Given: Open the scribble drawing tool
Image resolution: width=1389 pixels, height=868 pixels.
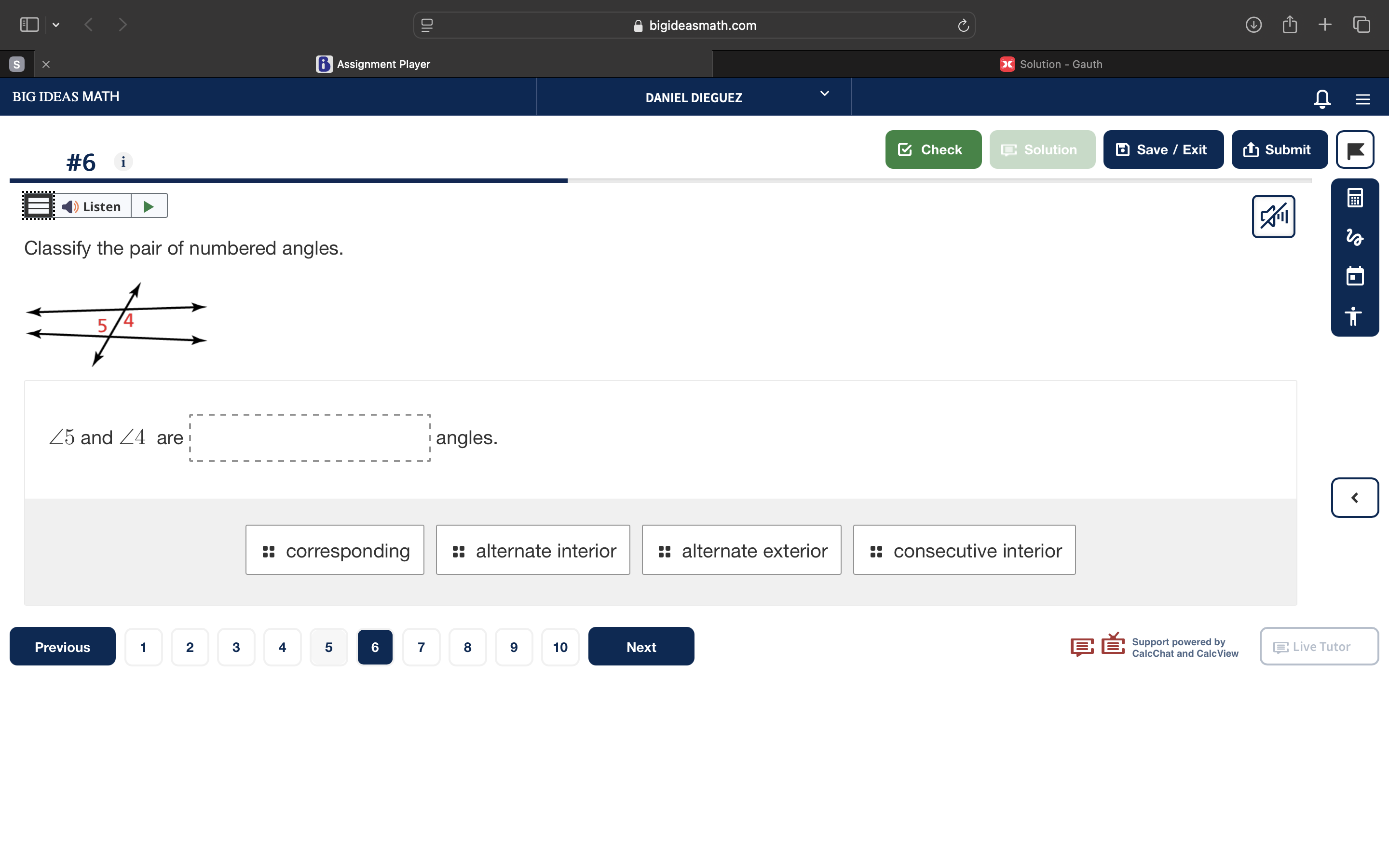Looking at the screenshot, I should [1355, 237].
